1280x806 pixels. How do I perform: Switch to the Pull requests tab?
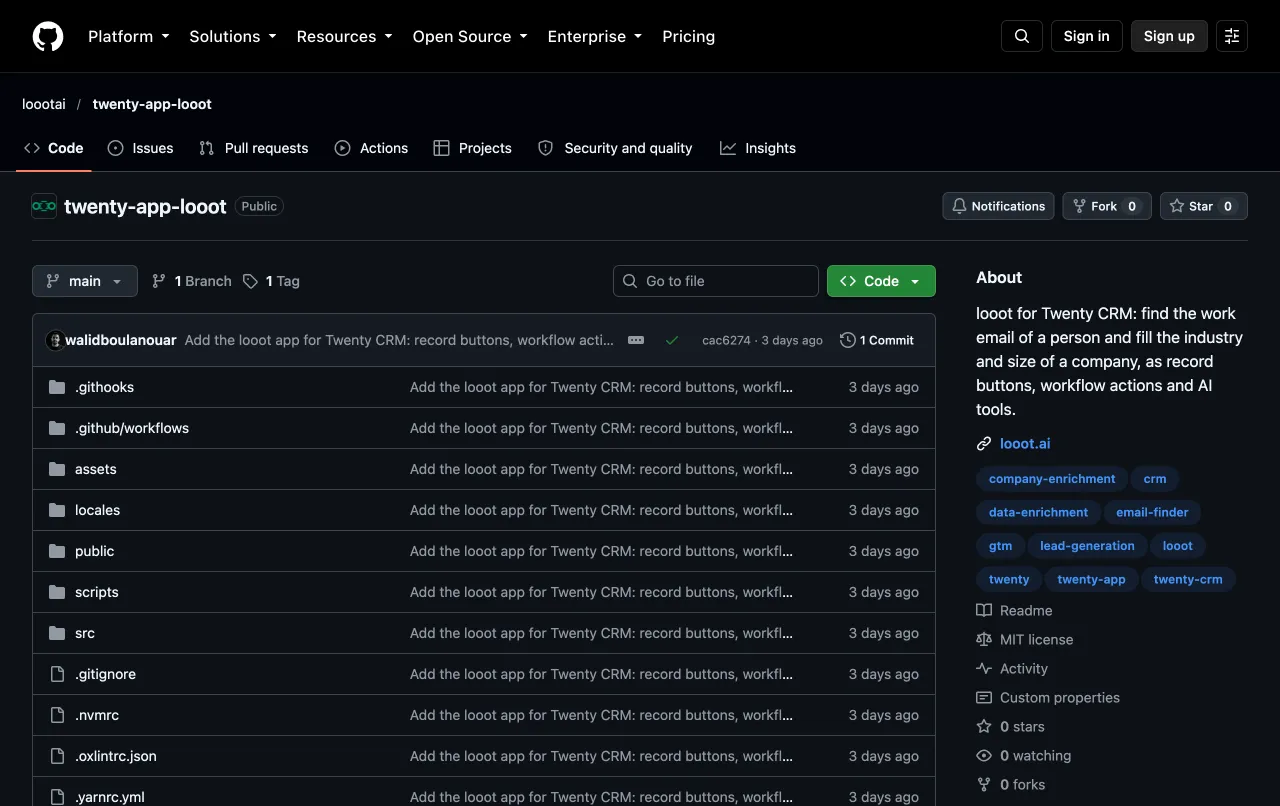254,148
